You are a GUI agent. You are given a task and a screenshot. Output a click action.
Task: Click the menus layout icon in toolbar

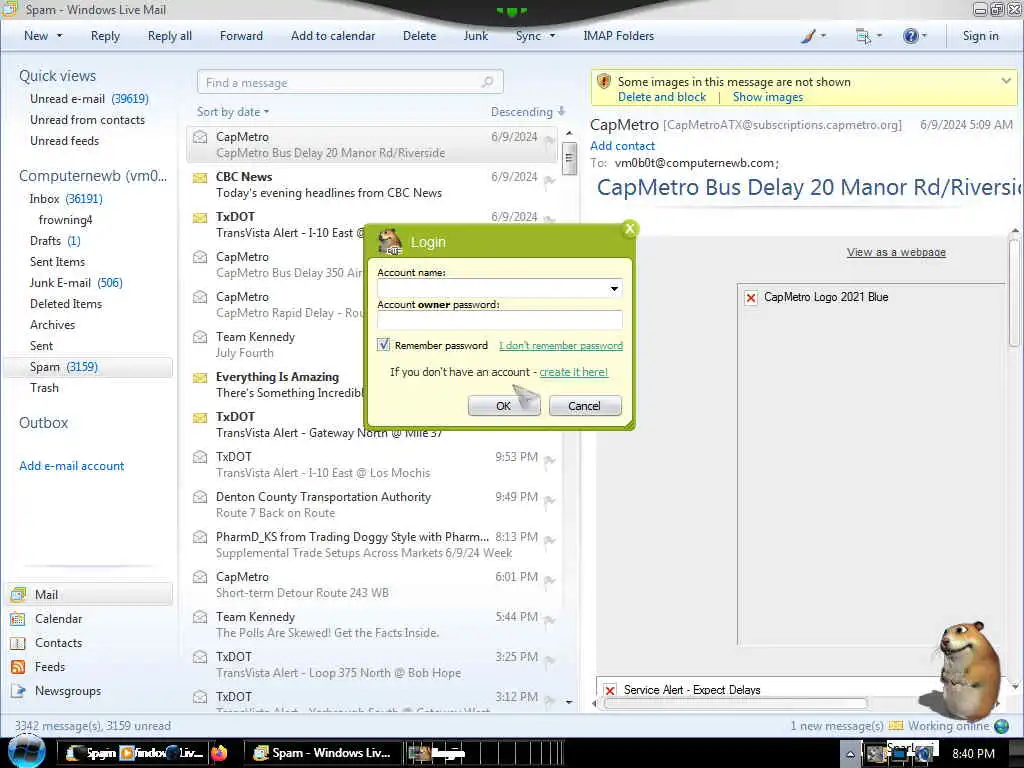pyautogui.click(x=863, y=36)
